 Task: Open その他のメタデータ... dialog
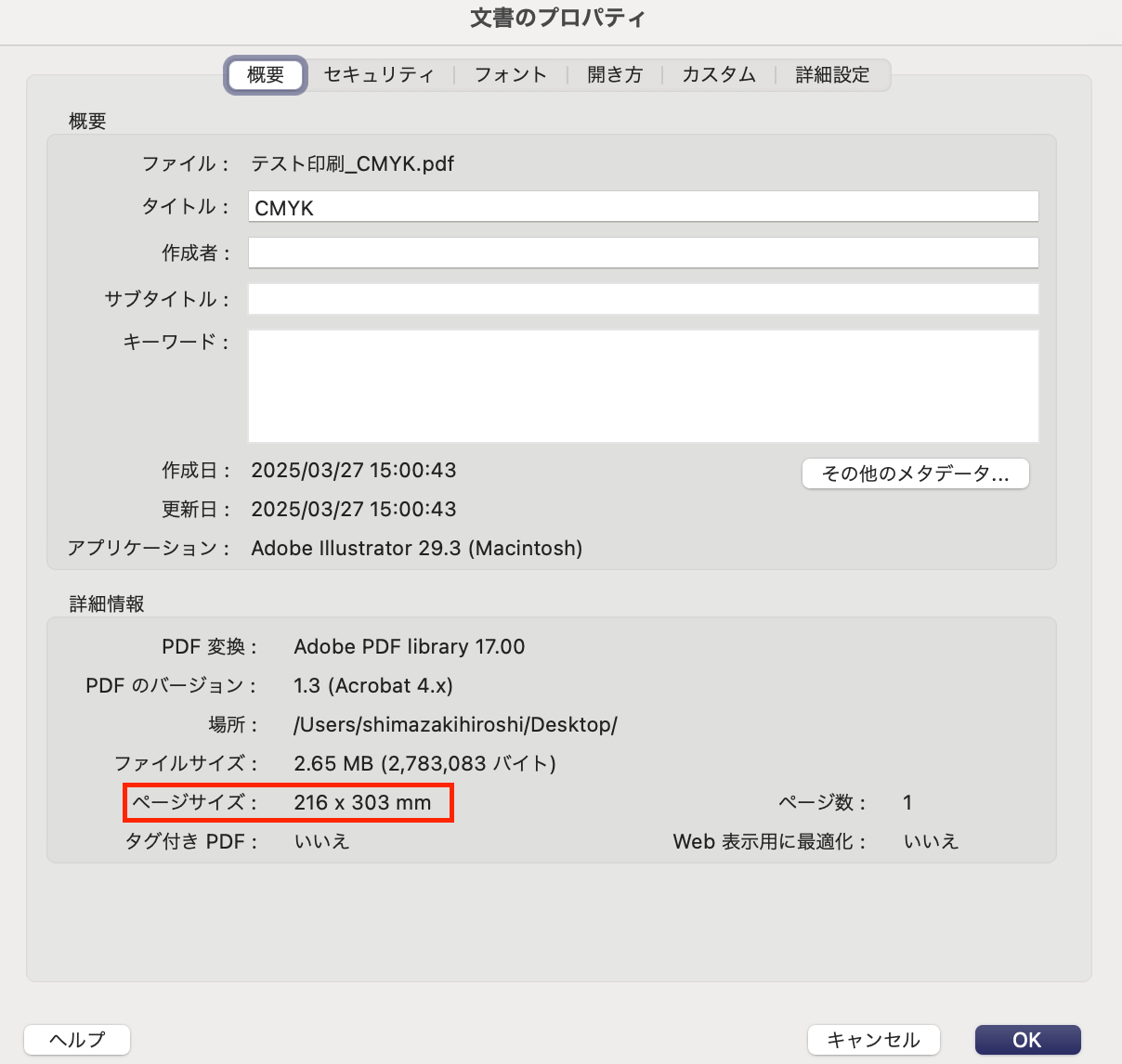(x=915, y=474)
